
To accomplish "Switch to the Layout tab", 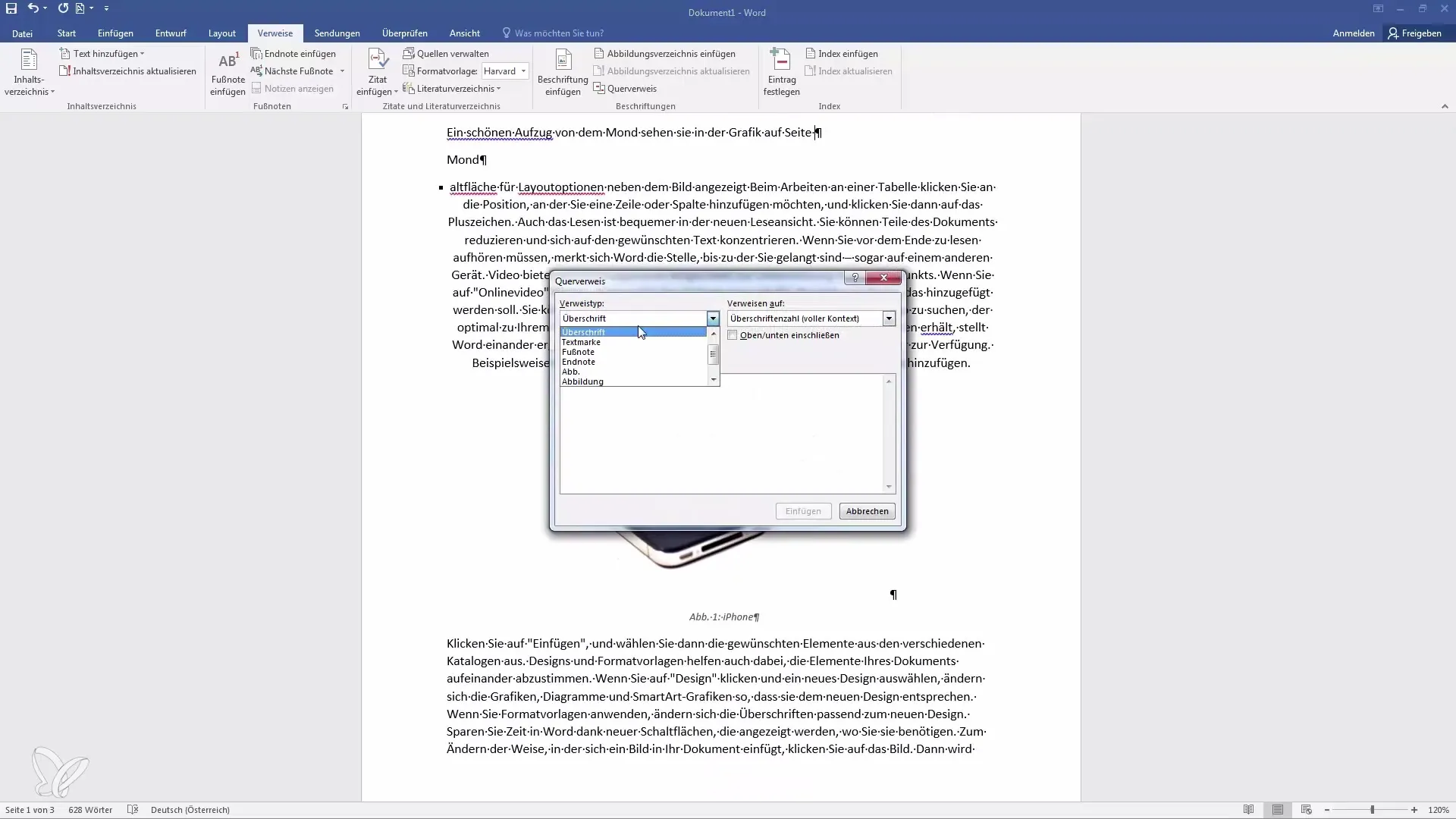I will [x=222, y=33].
